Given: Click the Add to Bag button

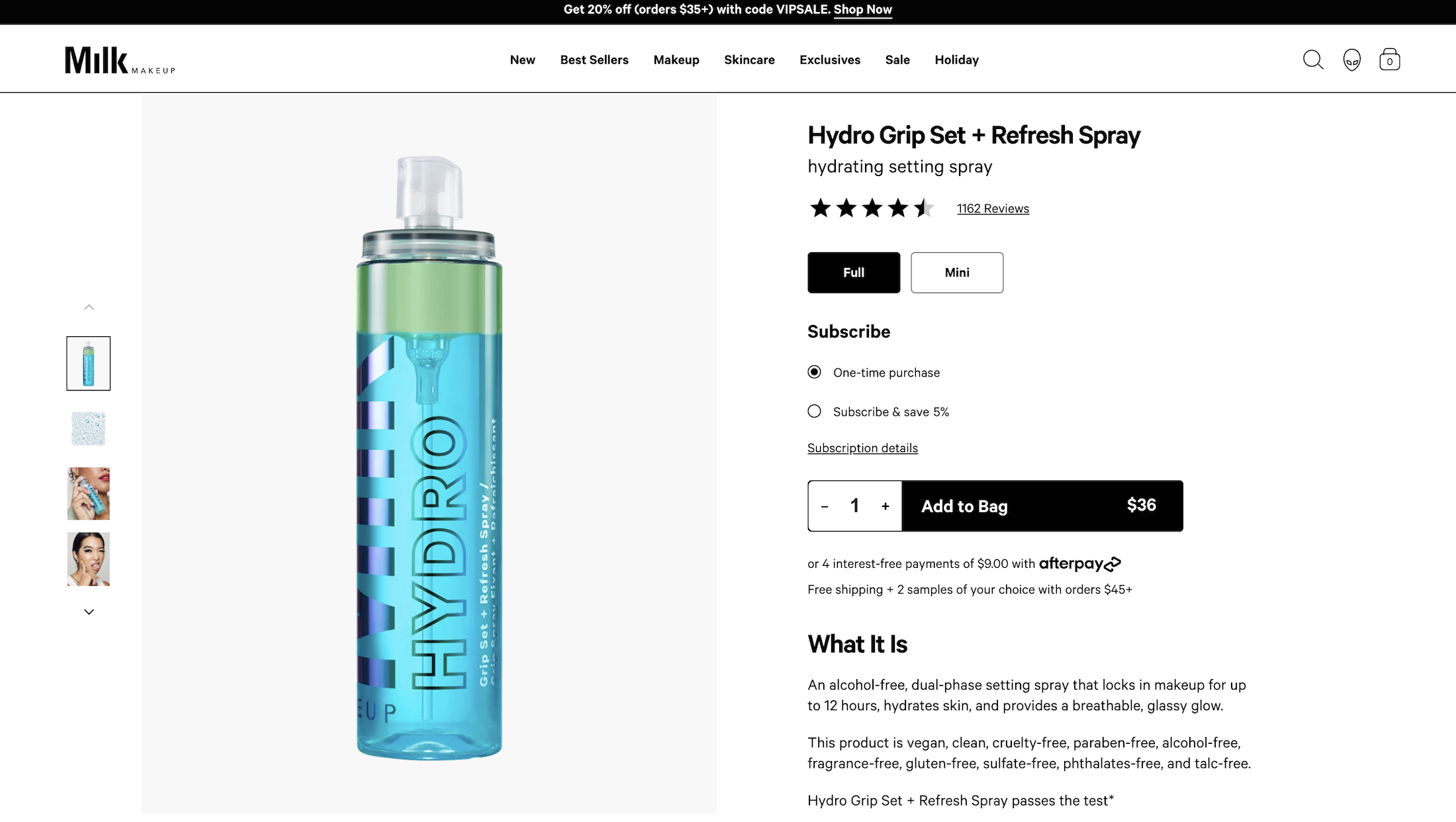Looking at the screenshot, I should click(x=1042, y=506).
